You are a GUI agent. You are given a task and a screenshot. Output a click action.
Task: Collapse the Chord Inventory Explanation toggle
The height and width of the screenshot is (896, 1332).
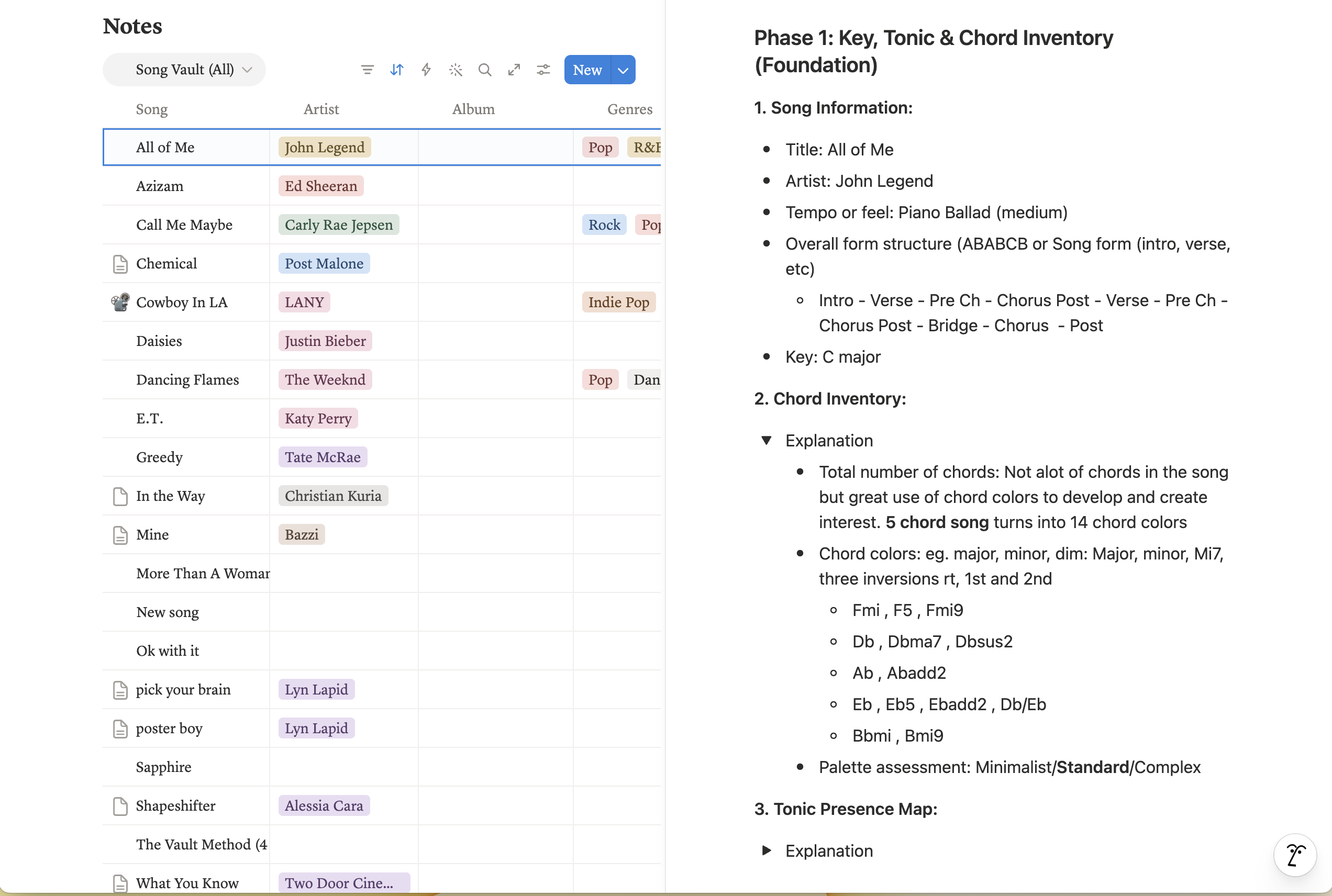click(x=767, y=440)
